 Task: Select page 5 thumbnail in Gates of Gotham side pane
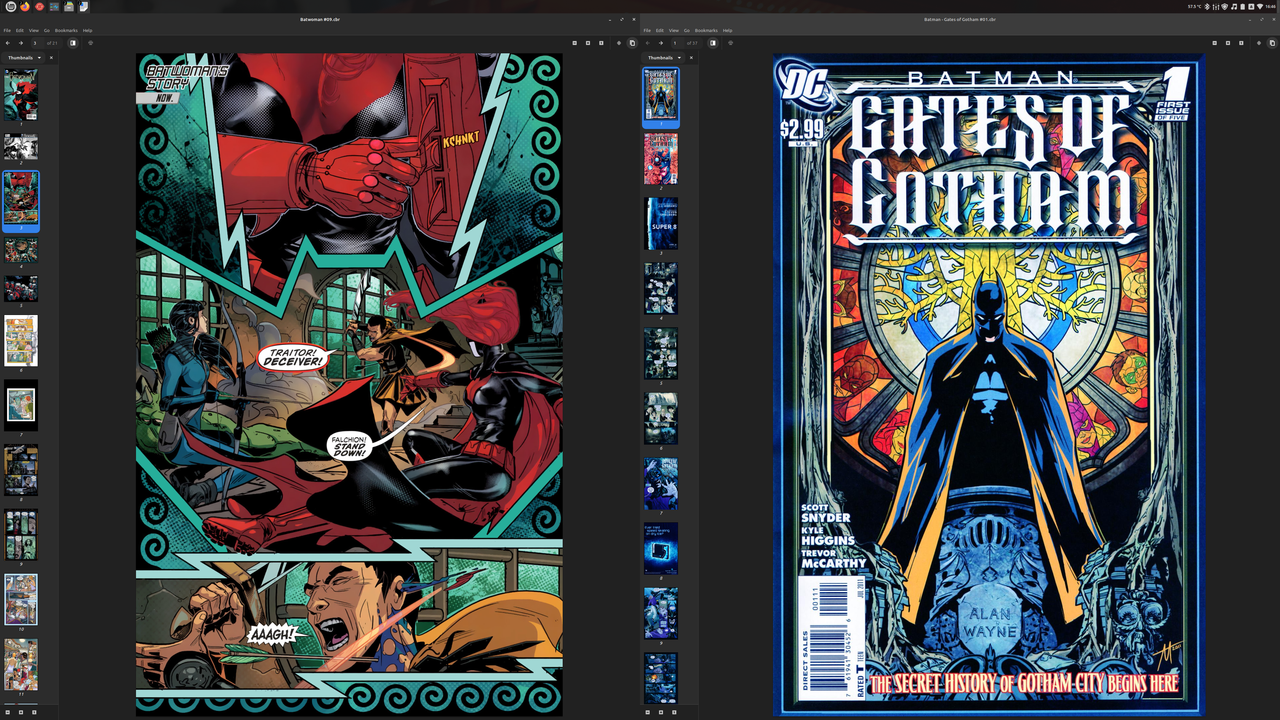pos(661,353)
